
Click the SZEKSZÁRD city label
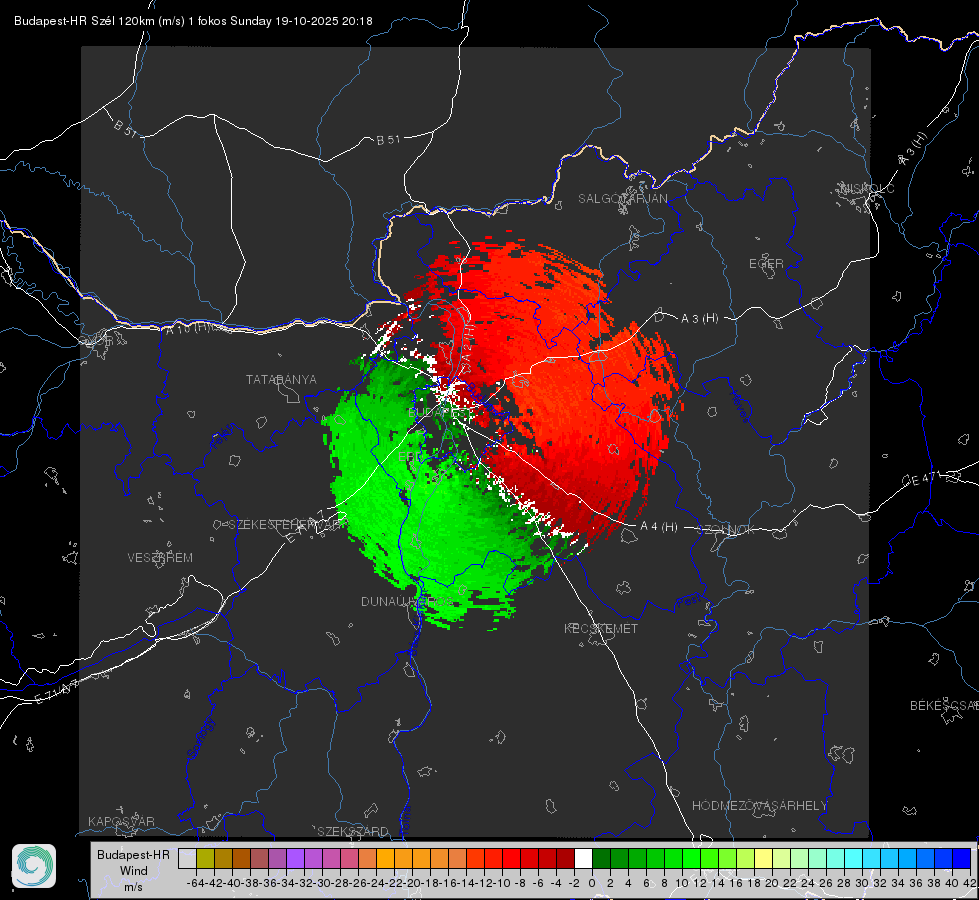tap(353, 831)
